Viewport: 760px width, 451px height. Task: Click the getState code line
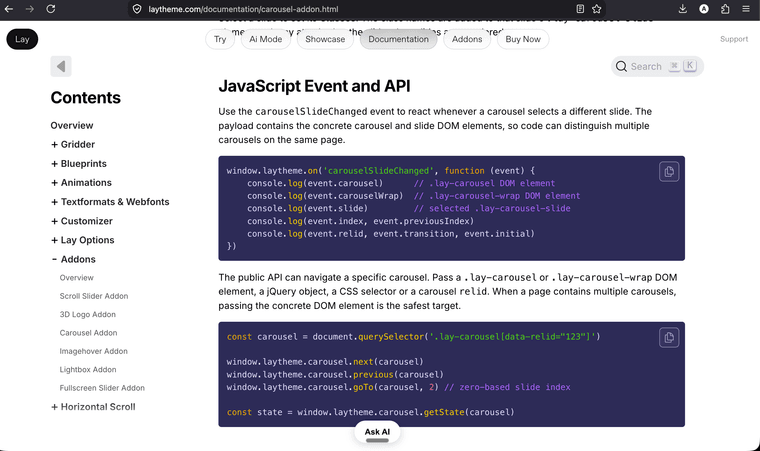click(x=370, y=412)
